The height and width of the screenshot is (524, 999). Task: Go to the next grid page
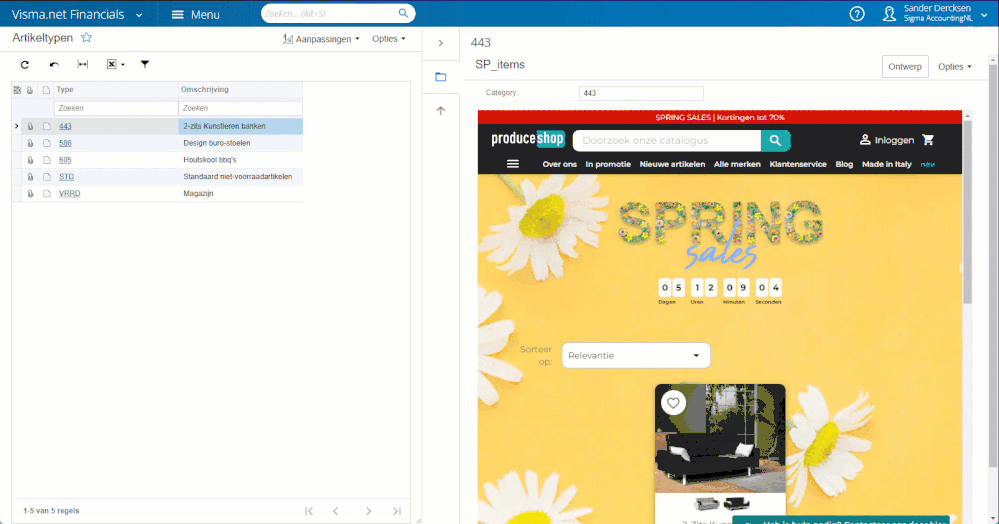368,511
